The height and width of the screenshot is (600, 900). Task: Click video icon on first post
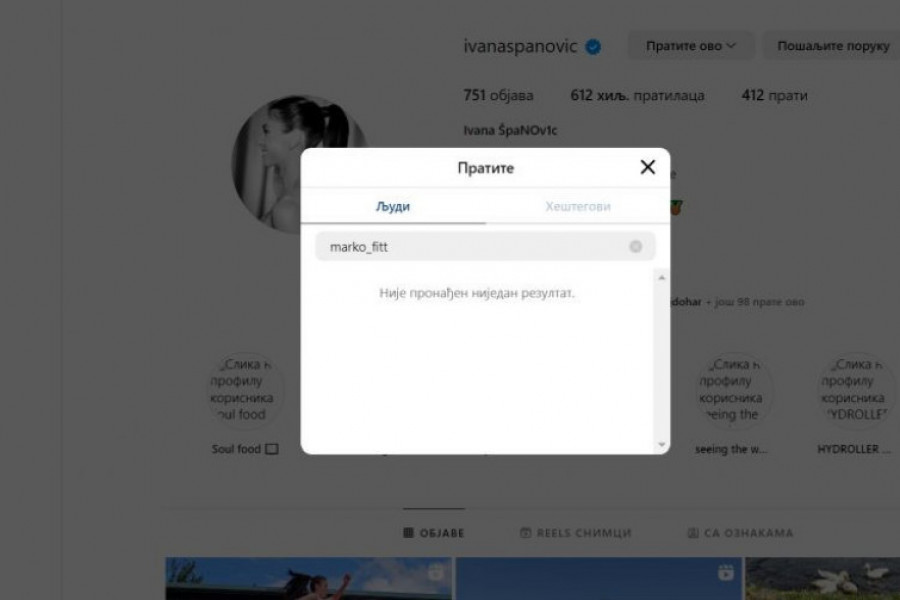[436, 573]
